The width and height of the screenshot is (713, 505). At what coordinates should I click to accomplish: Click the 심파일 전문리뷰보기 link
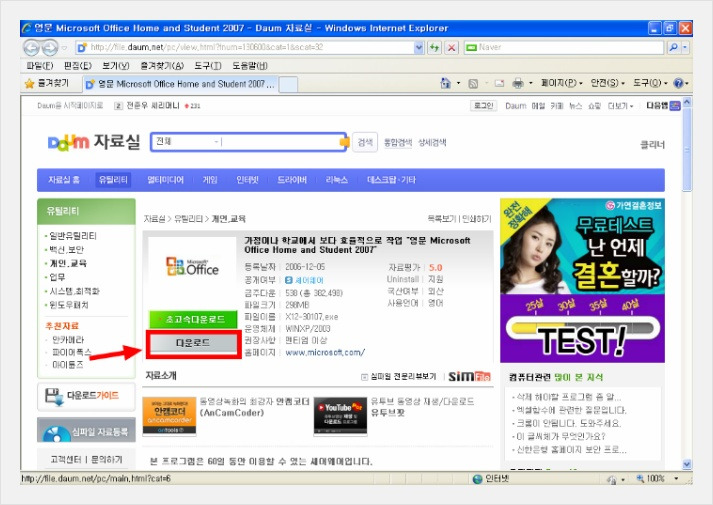(x=403, y=376)
